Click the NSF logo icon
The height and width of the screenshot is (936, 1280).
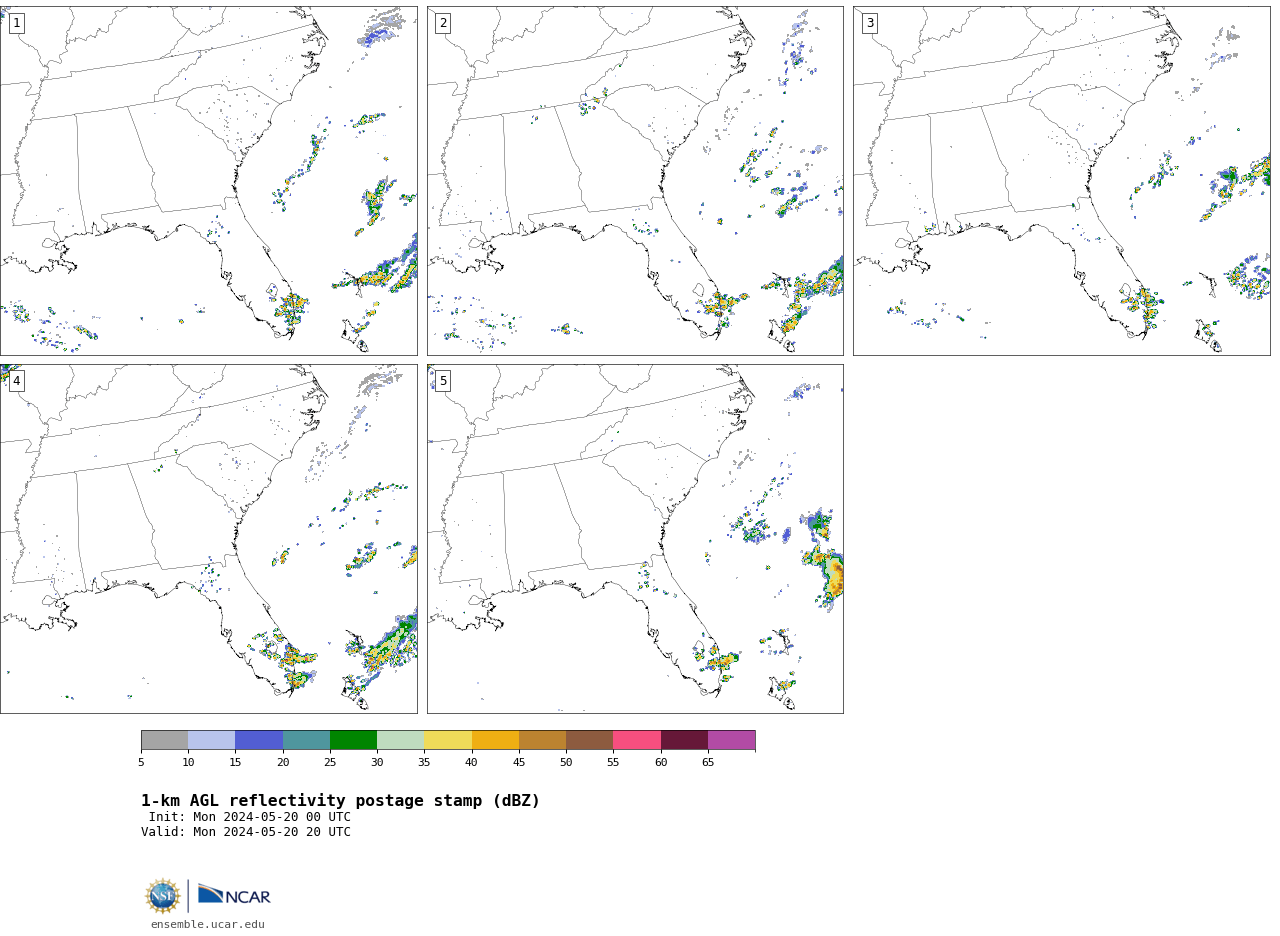(163, 896)
